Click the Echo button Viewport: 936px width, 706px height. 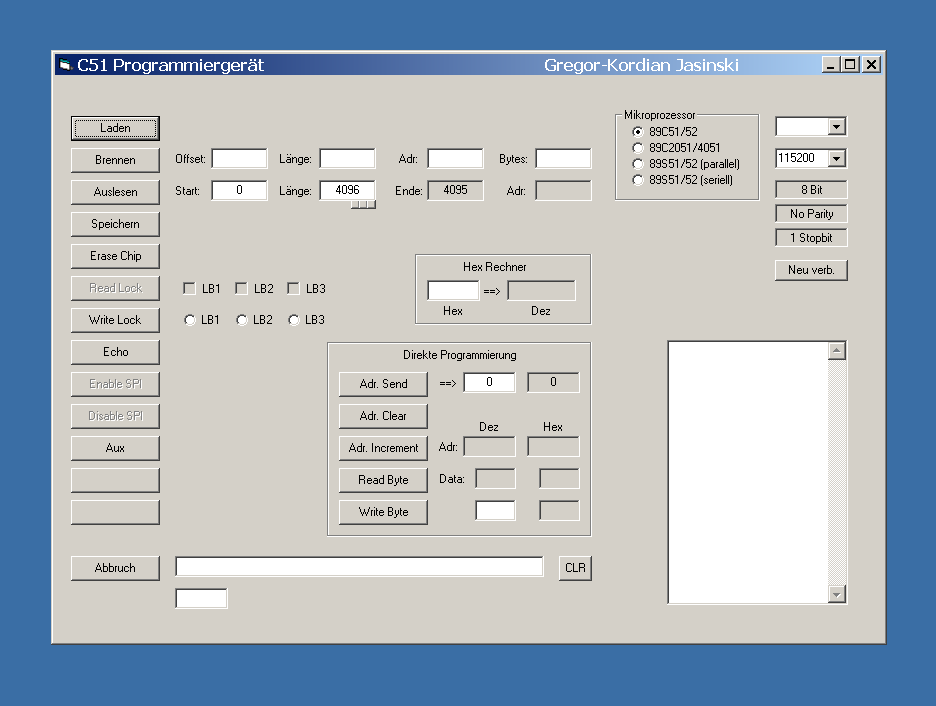[115, 352]
